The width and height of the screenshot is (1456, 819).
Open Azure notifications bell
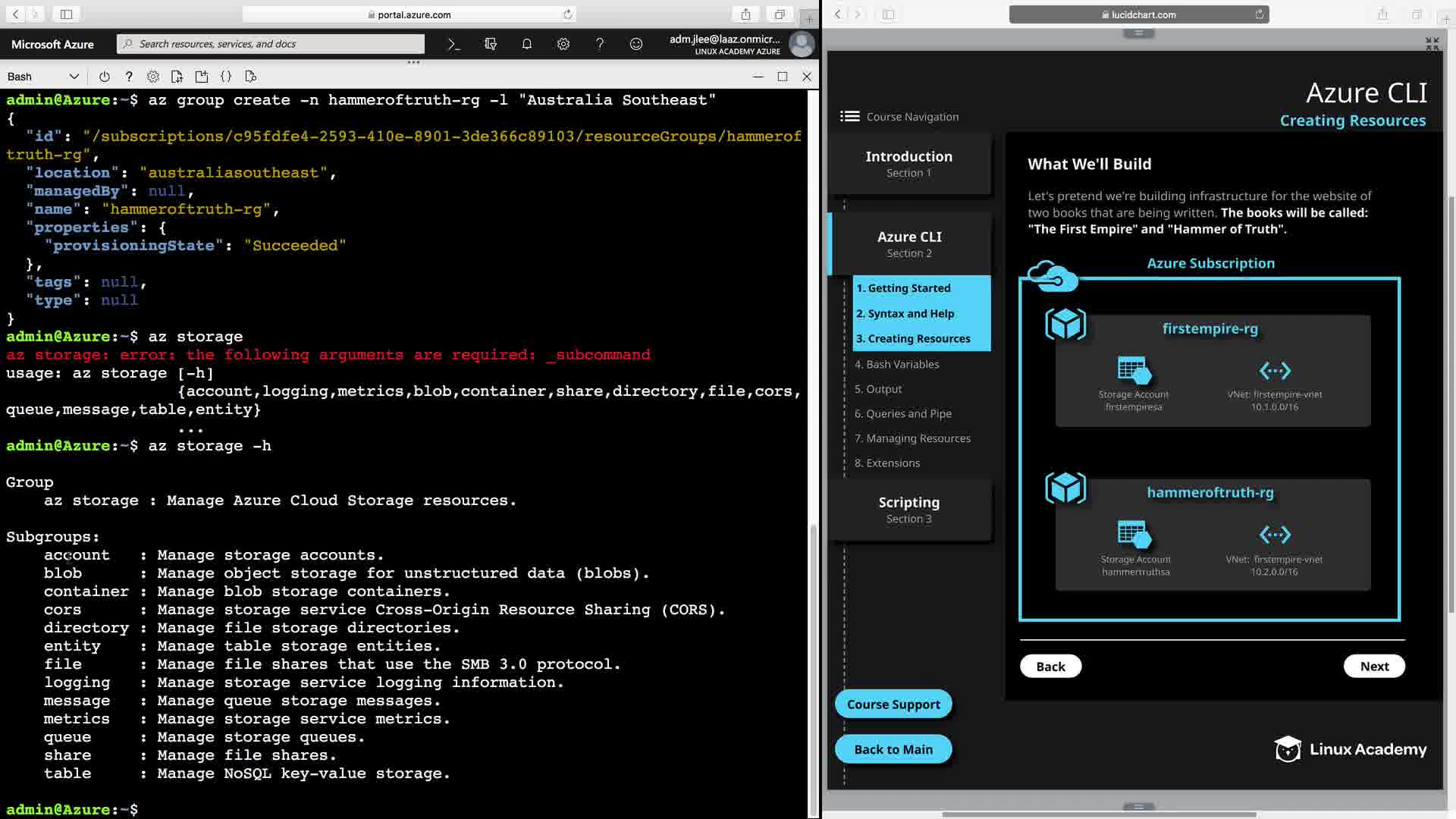pyautogui.click(x=527, y=44)
